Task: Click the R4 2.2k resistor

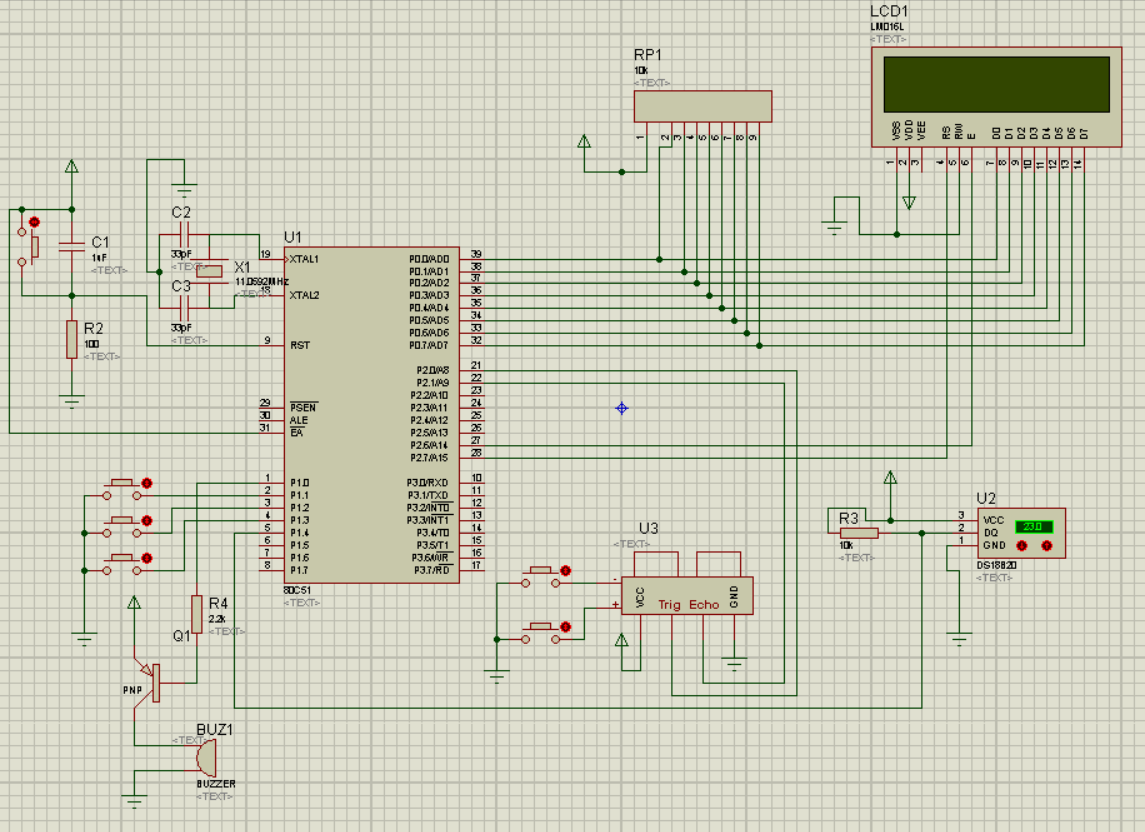Action: click(197, 613)
